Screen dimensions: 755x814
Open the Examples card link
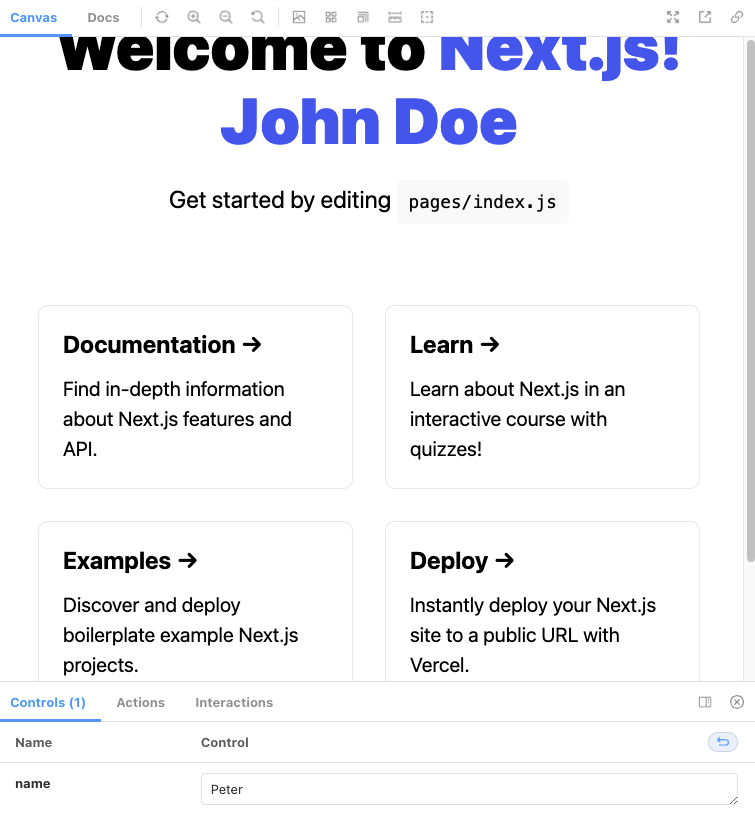point(195,601)
